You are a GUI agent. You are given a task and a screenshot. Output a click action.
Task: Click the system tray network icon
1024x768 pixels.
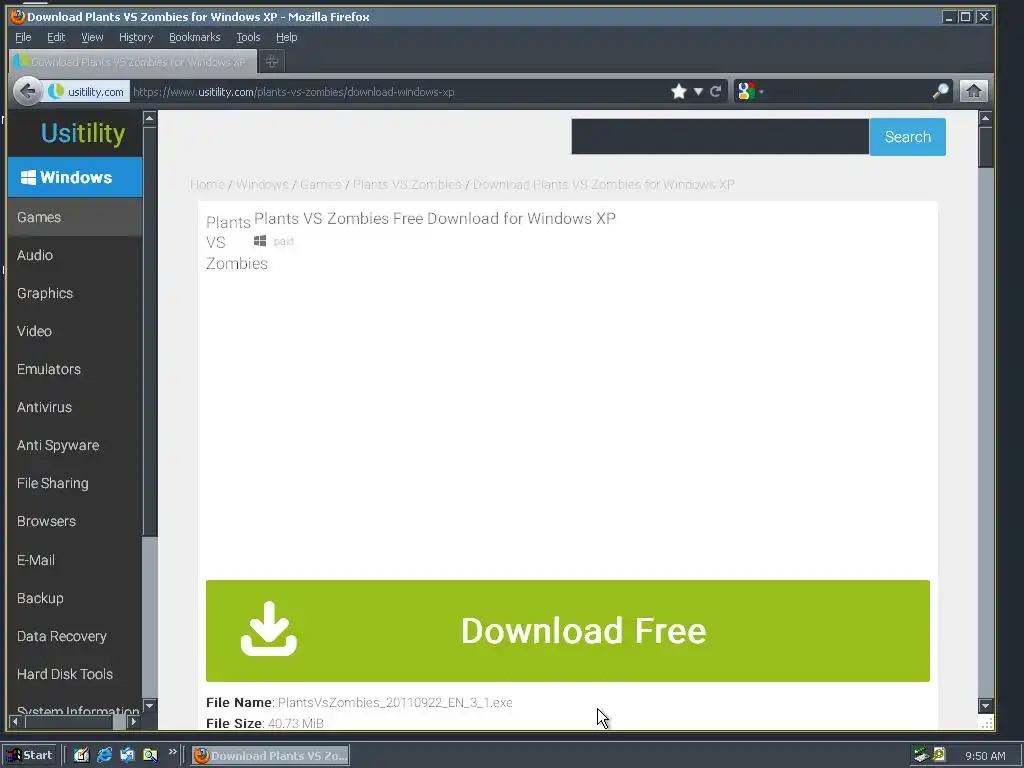click(921, 755)
